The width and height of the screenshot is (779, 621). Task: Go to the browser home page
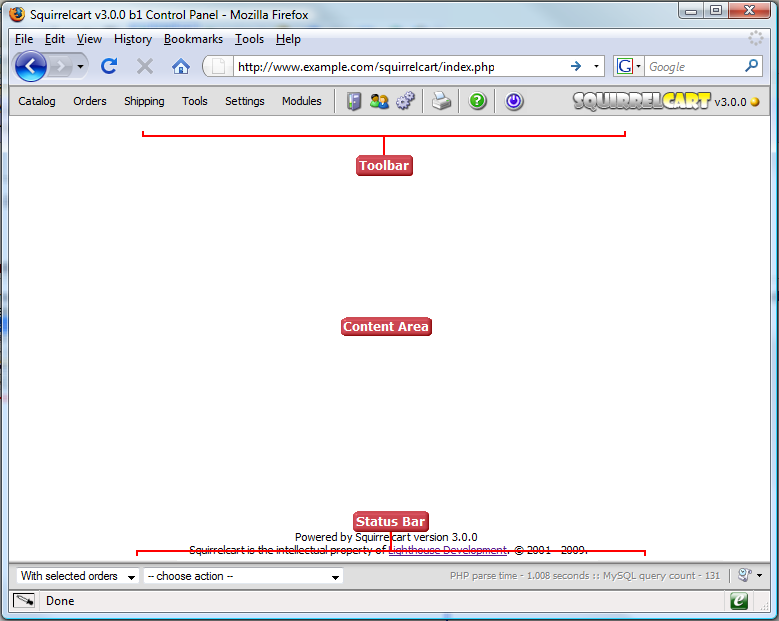(180, 66)
